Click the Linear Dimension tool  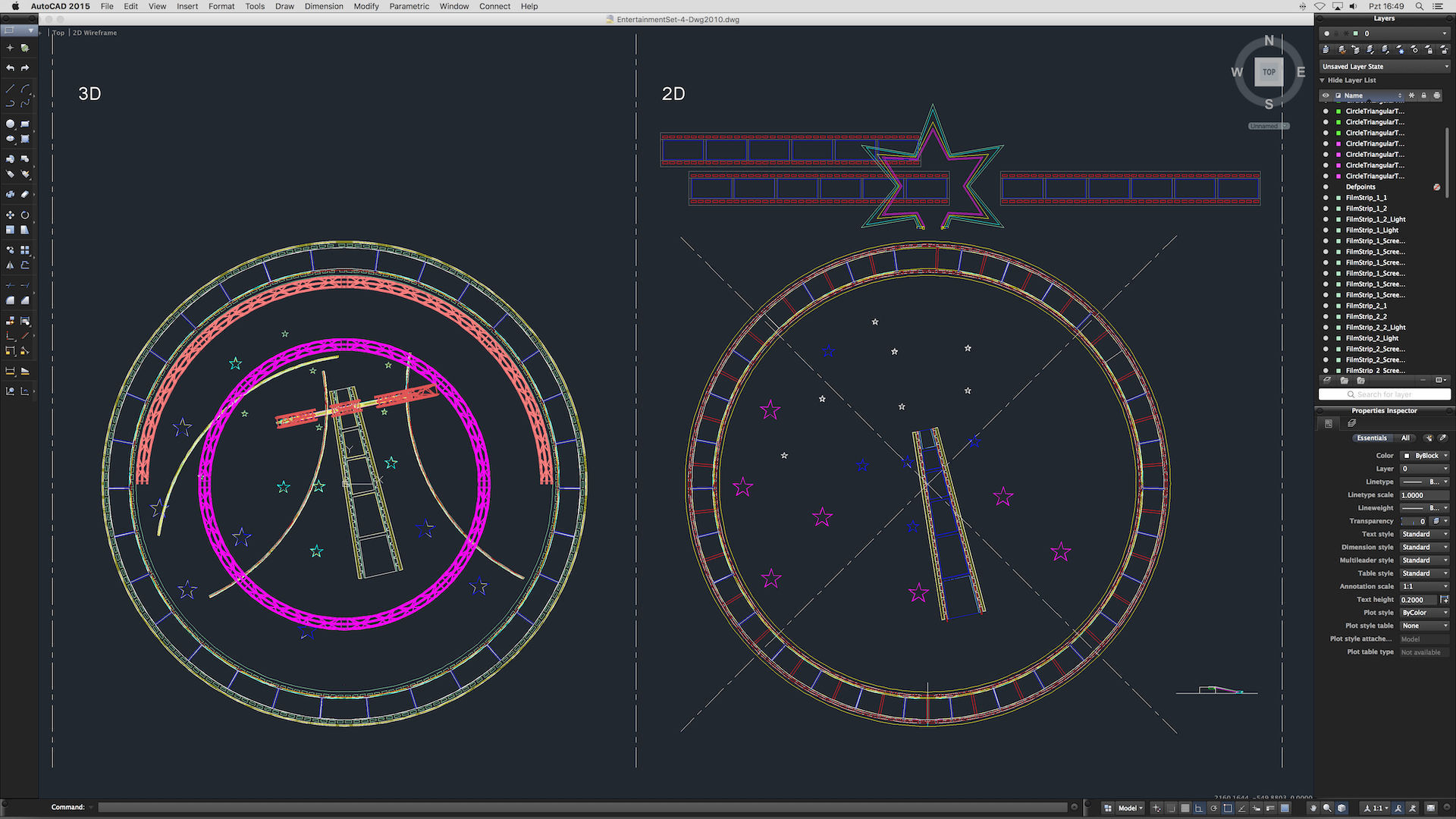(10, 372)
